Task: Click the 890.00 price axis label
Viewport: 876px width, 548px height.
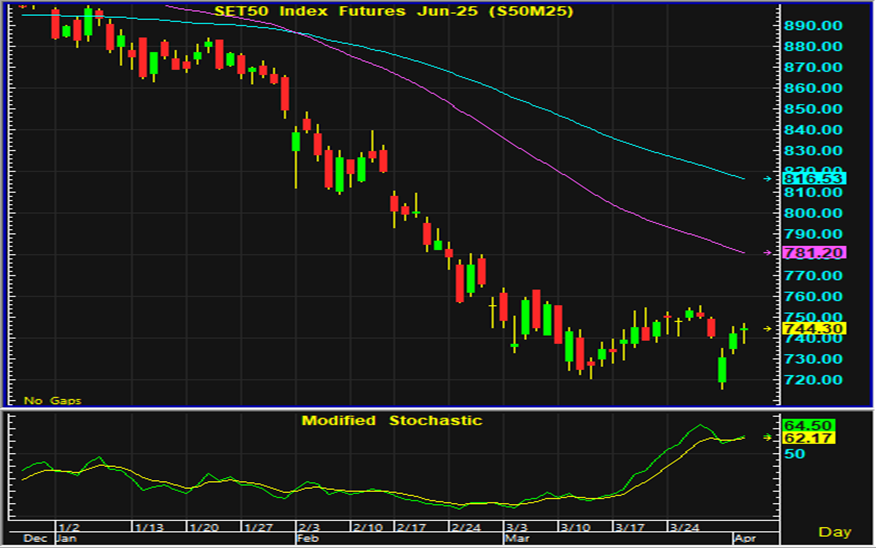Action: (813, 26)
